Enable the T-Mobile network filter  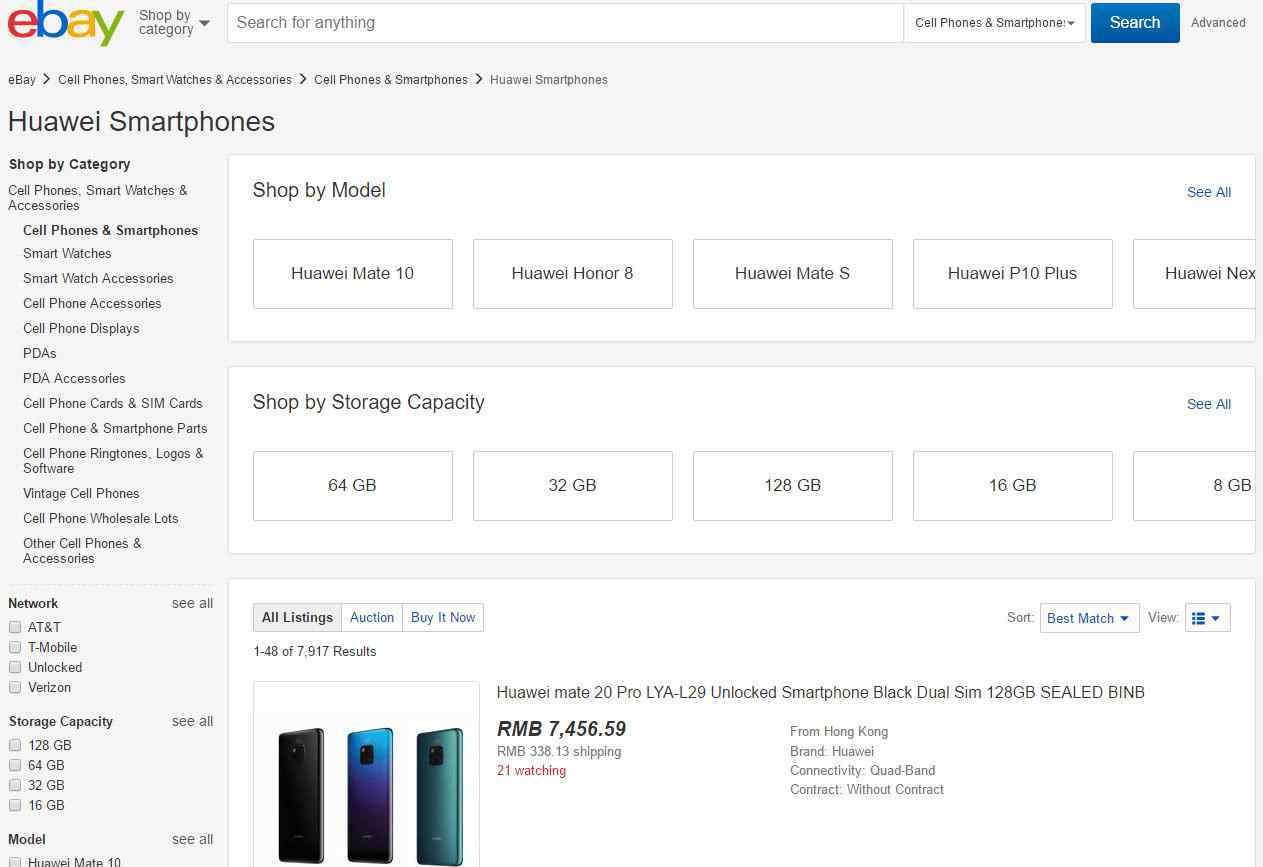[15, 647]
